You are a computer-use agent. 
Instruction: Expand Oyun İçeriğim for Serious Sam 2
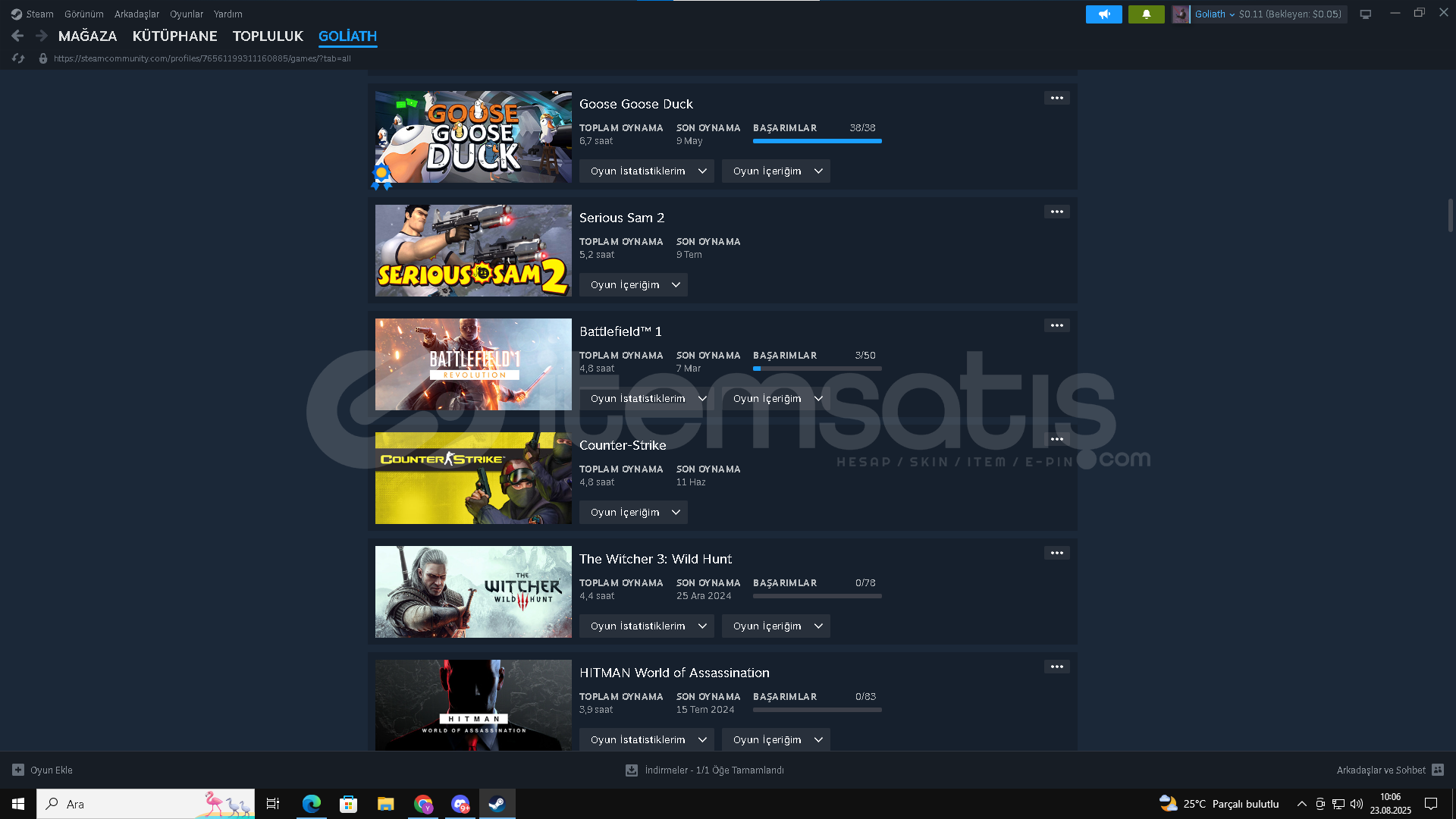(633, 285)
